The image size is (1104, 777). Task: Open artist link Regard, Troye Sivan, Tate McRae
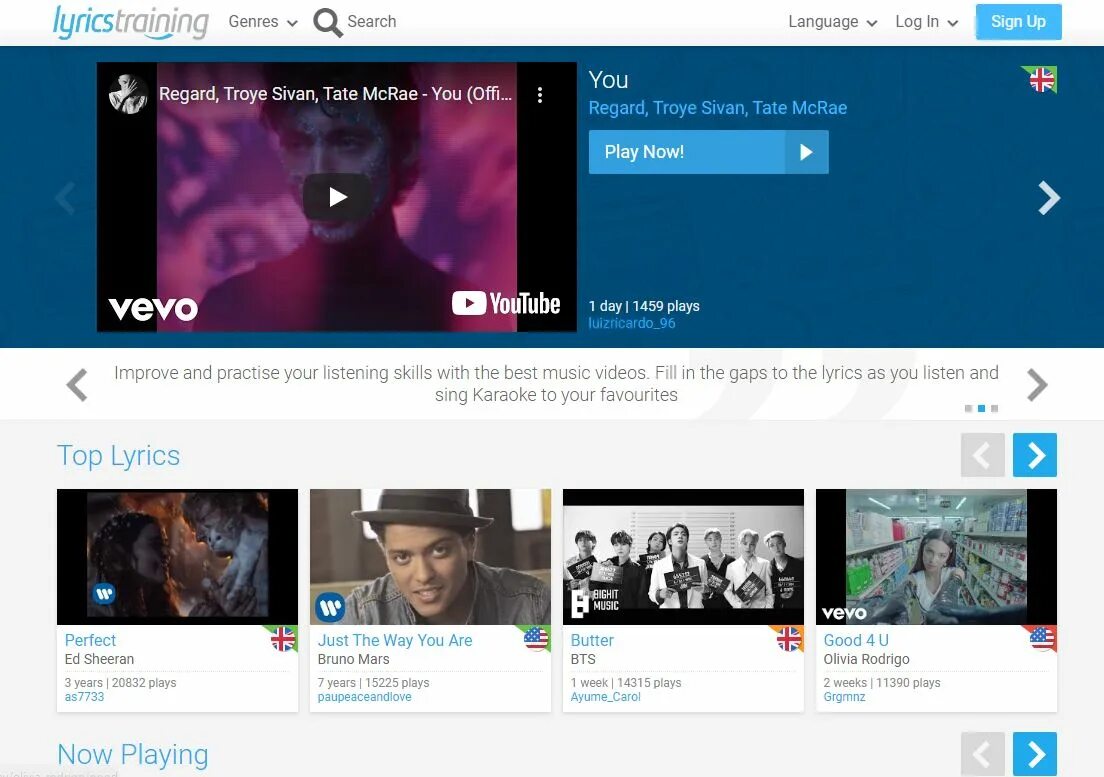pos(717,108)
